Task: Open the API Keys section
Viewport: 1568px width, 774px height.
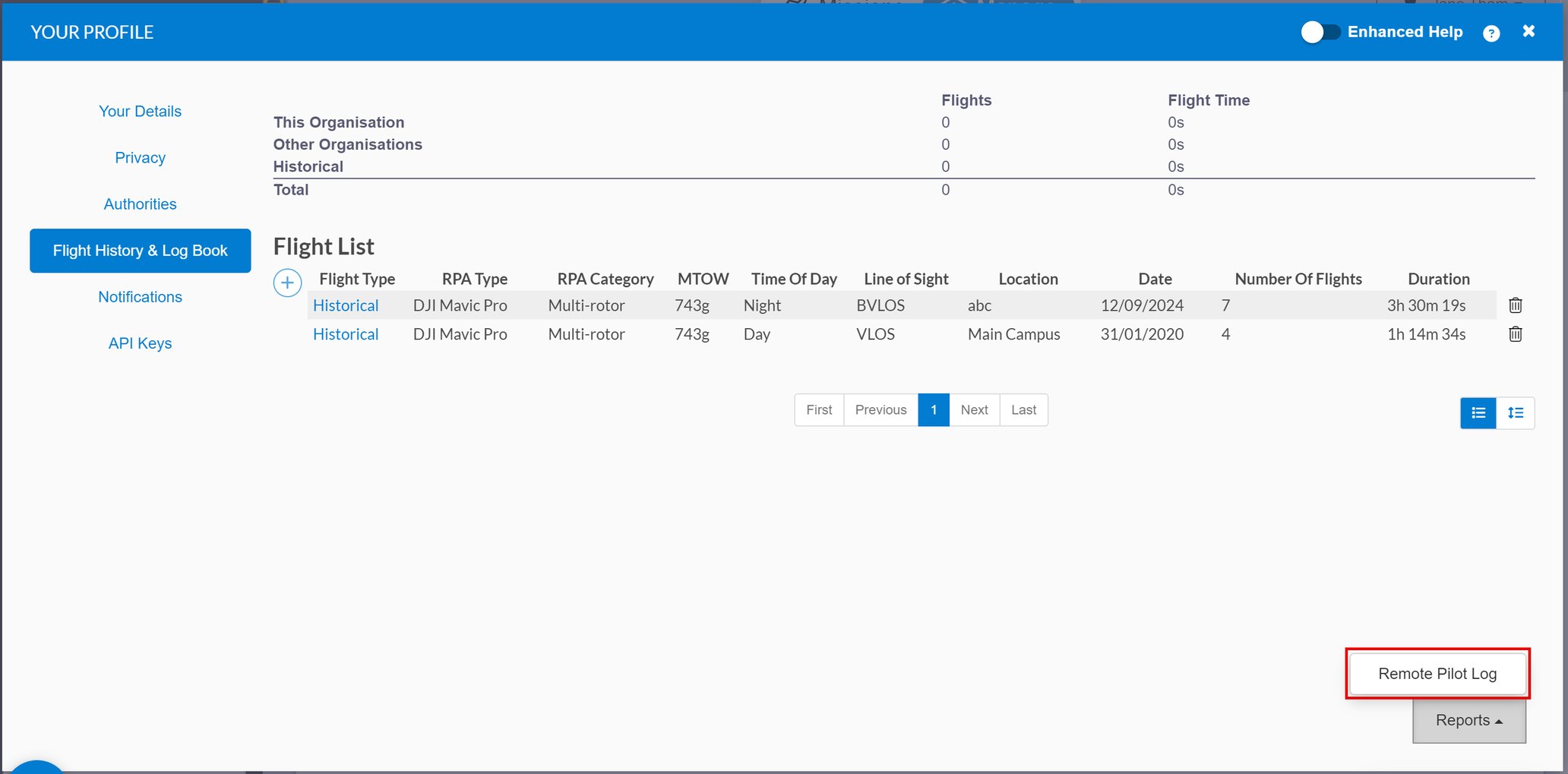Action: [x=140, y=343]
